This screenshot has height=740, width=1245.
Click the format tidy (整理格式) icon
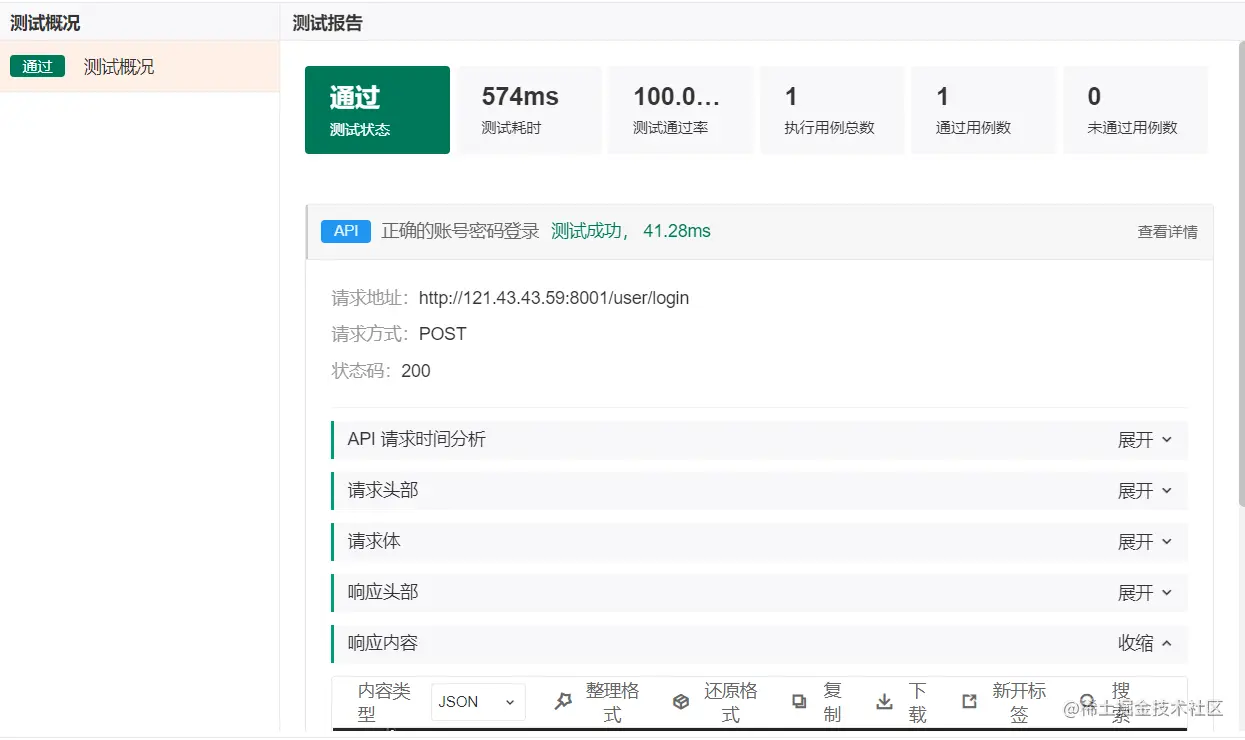tap(563, 702)
